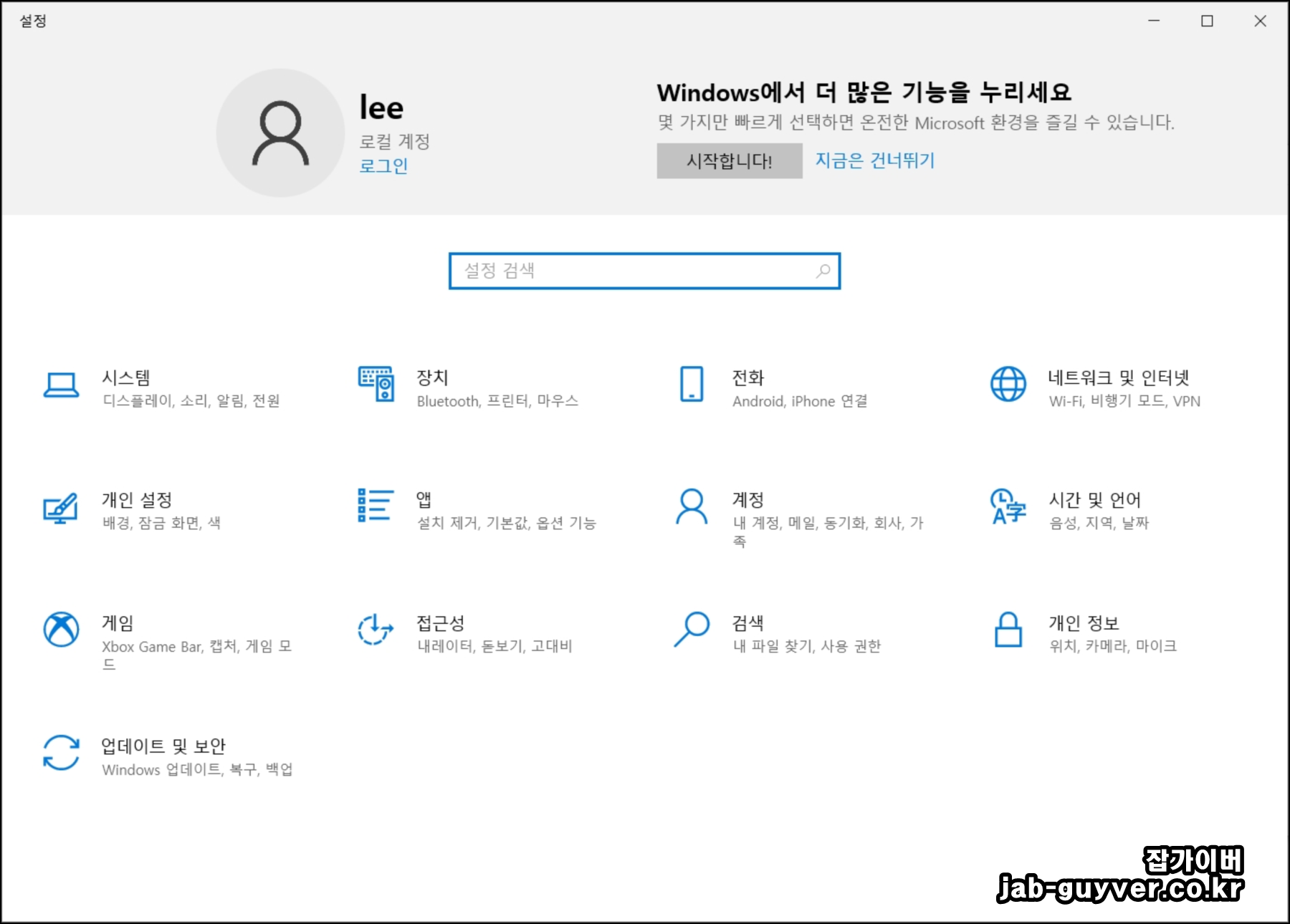1290x924 pixels.
Task: Focus the 설정 검색 input field
Action: [644, 271]
